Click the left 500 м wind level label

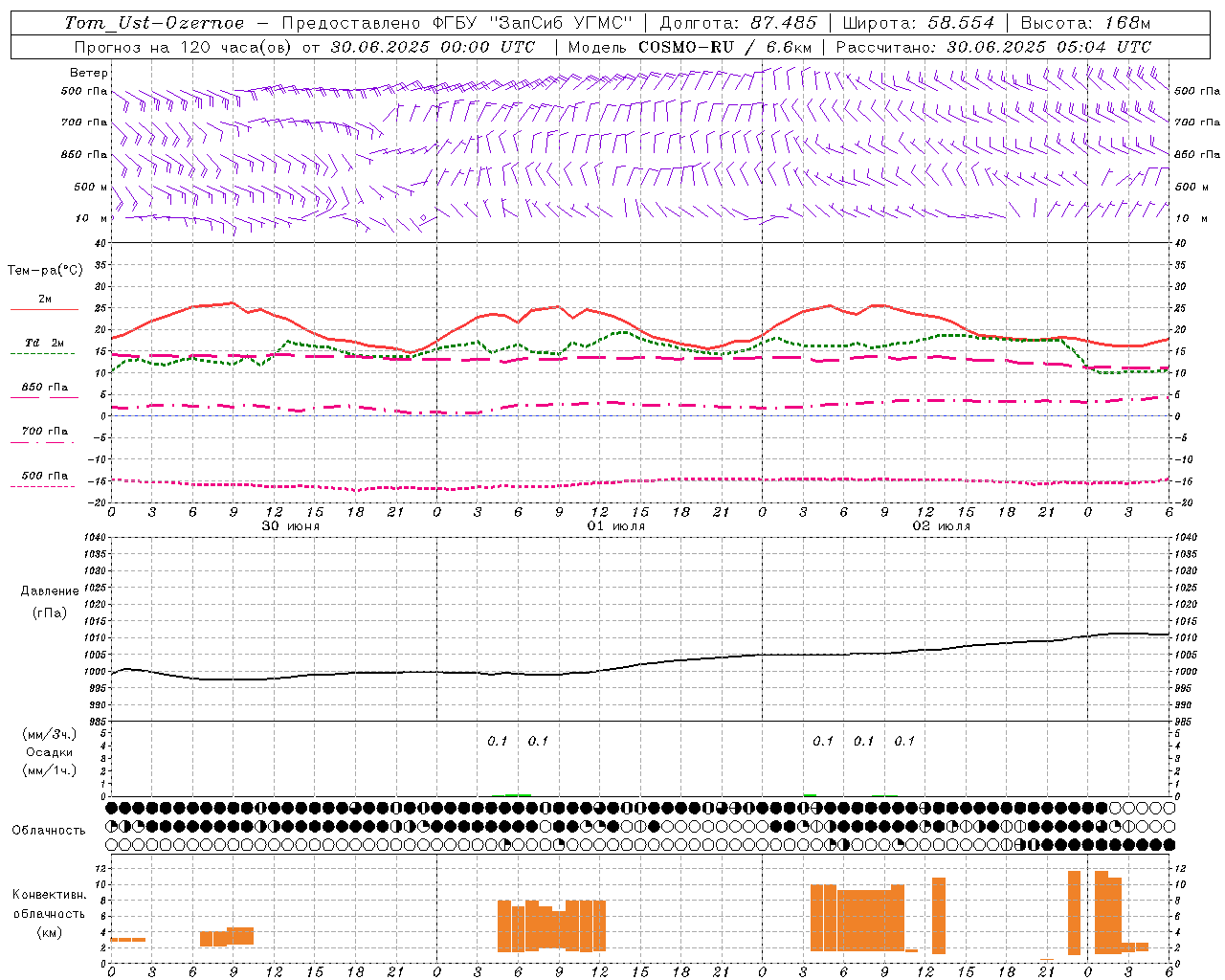90,187
